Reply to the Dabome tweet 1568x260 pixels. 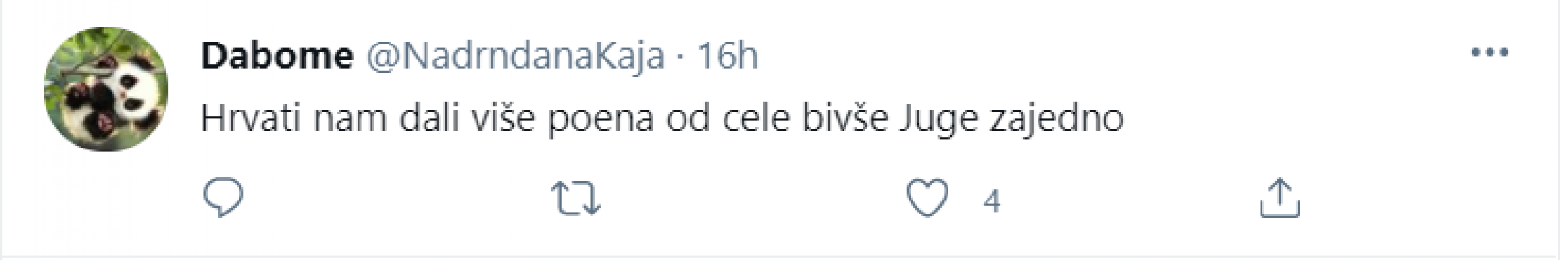223,198
